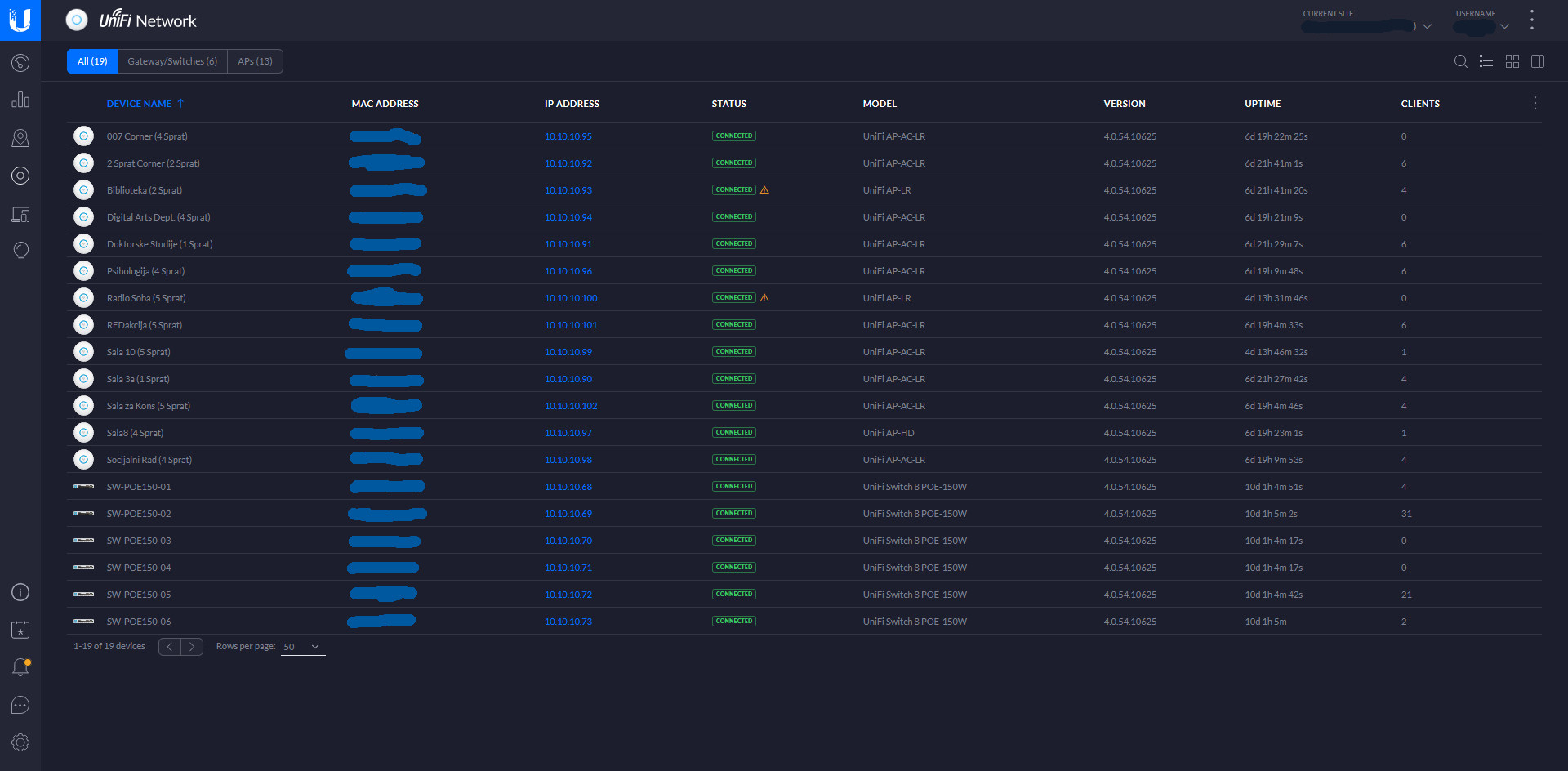1568x771 pixels.
Task: Click the AP icon for Sala8
Action: click(x=83, y=433)
